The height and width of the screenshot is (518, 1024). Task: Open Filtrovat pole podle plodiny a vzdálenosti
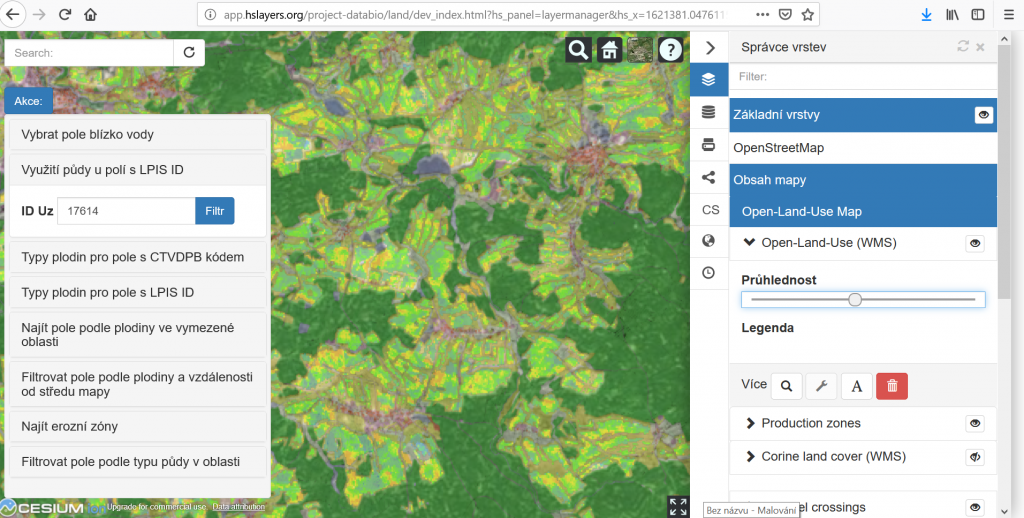(x=138, y=384)
